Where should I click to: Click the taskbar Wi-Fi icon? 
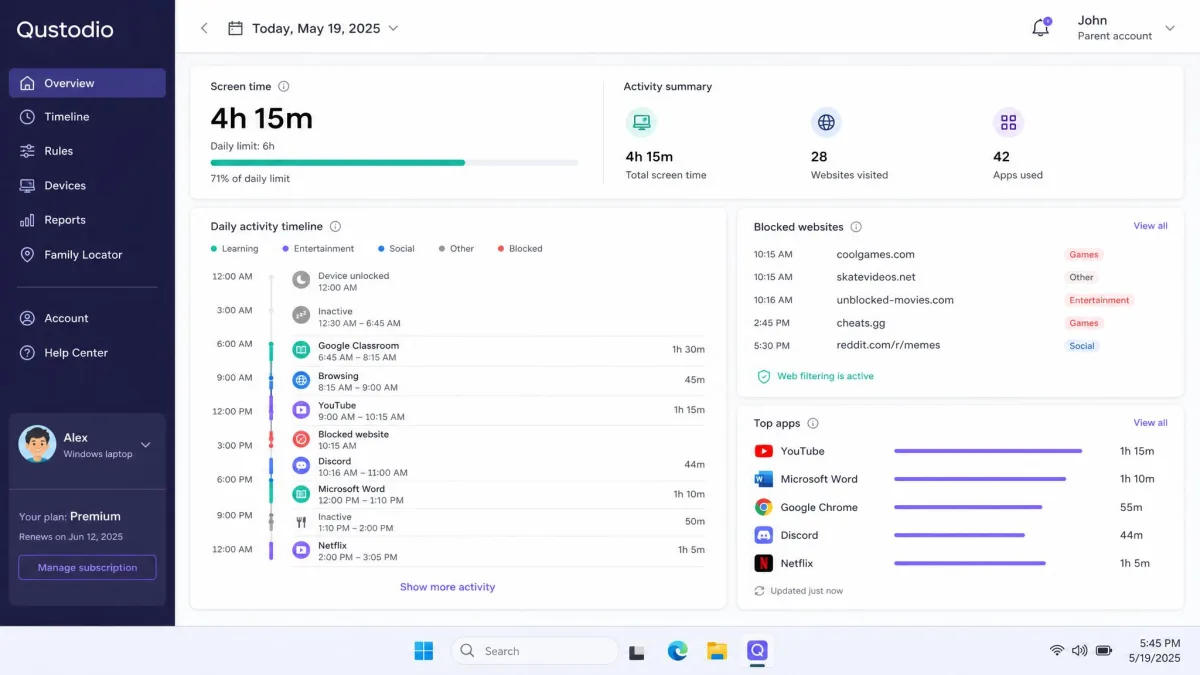pos(1056,651)
